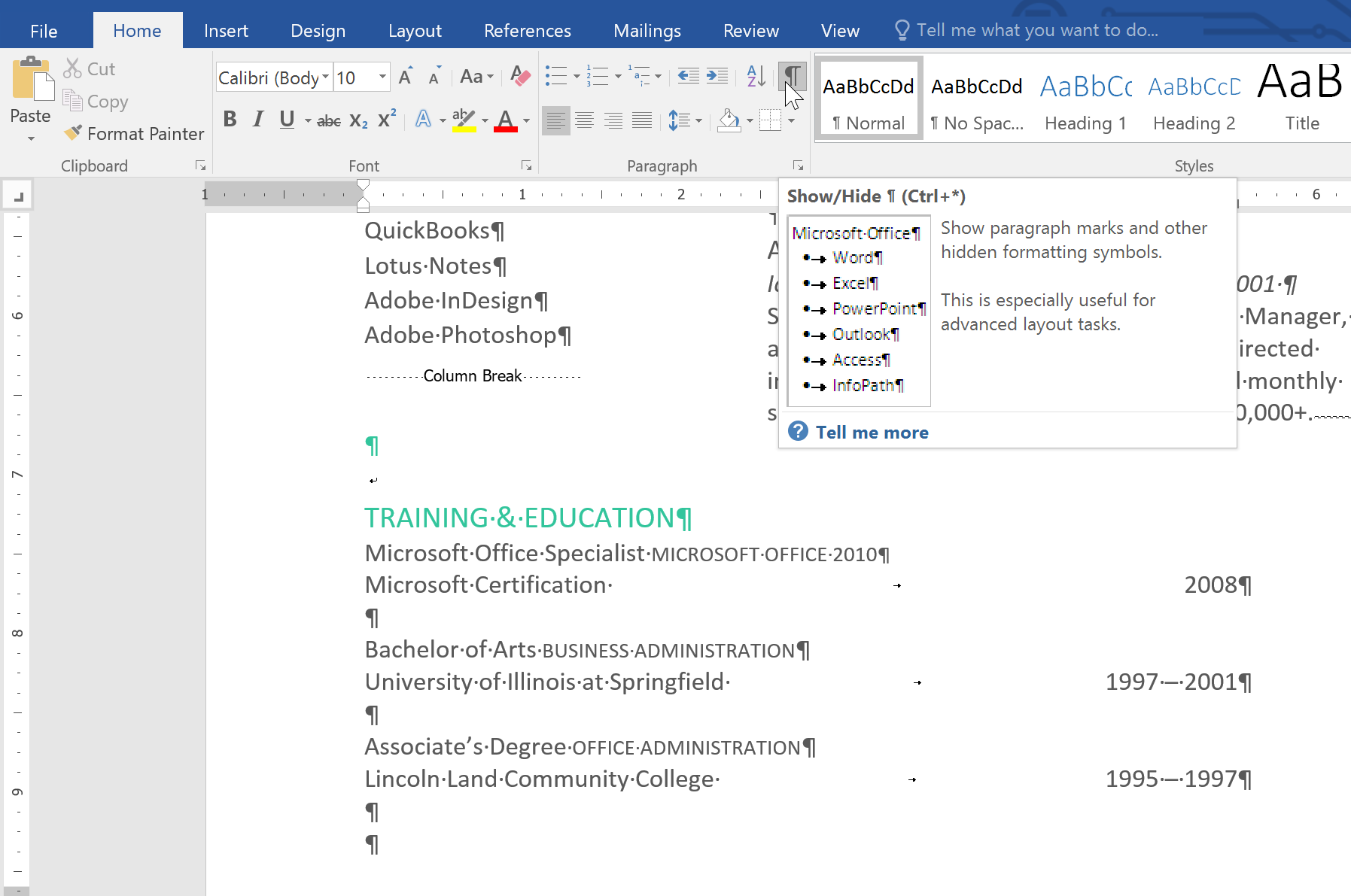Screen dimensions: 1351x896
Task: Click the Grow Font size icon
Action: [x=406, y=77]
